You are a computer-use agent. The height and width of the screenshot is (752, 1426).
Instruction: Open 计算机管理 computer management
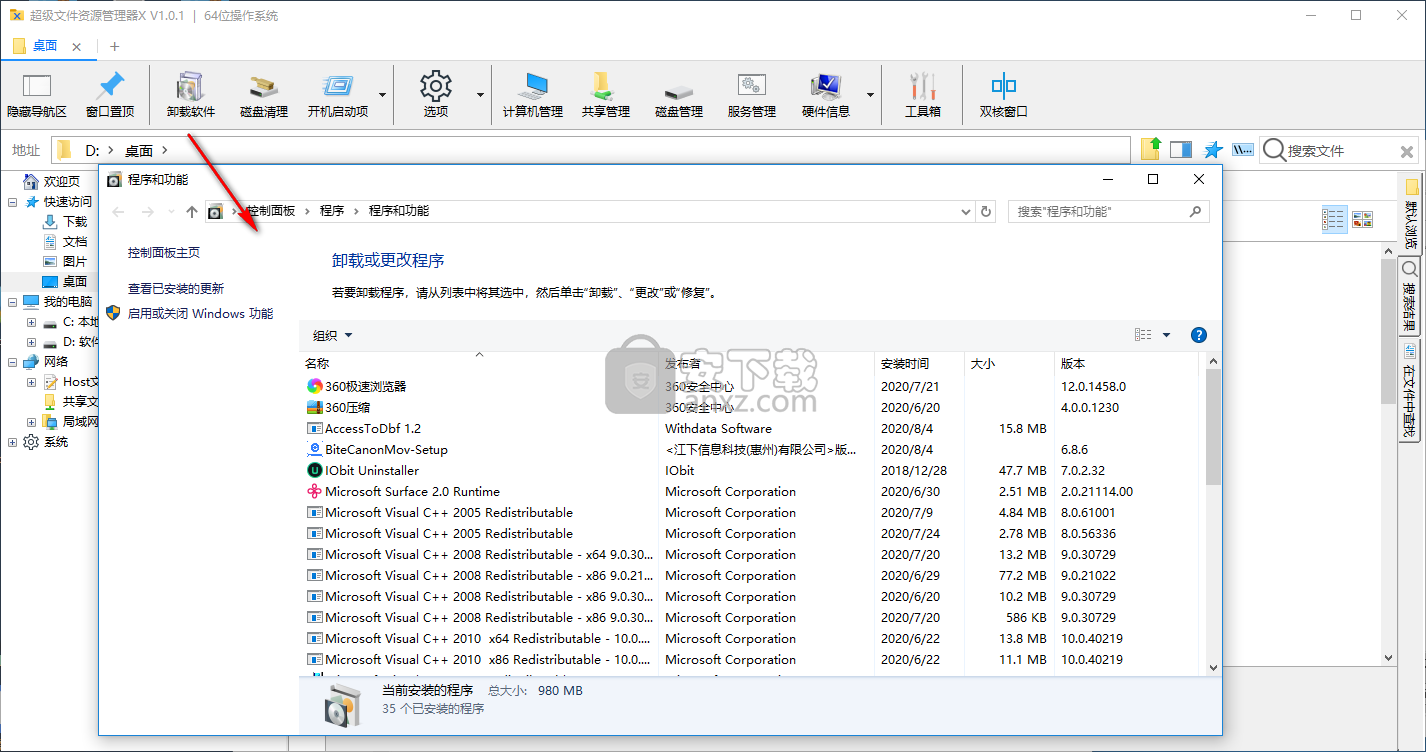[533, 96]
